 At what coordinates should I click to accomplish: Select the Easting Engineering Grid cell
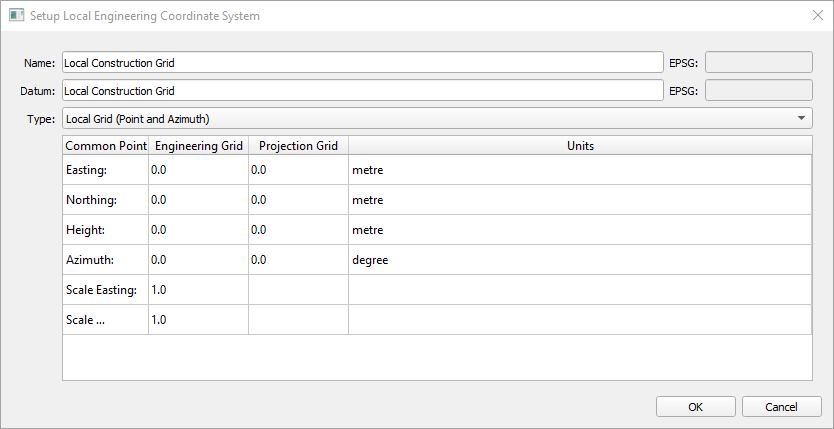pyautogui.click(x=198, y=170)
